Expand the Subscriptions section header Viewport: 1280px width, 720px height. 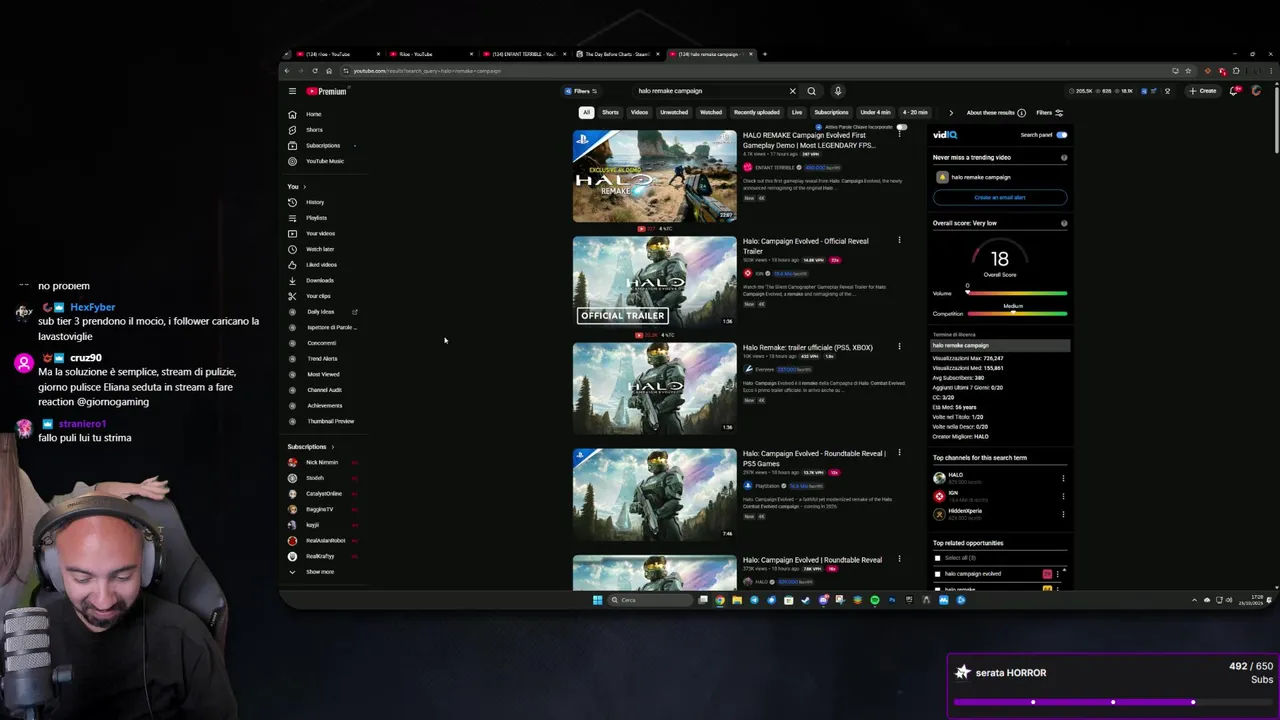coord(311,447)
